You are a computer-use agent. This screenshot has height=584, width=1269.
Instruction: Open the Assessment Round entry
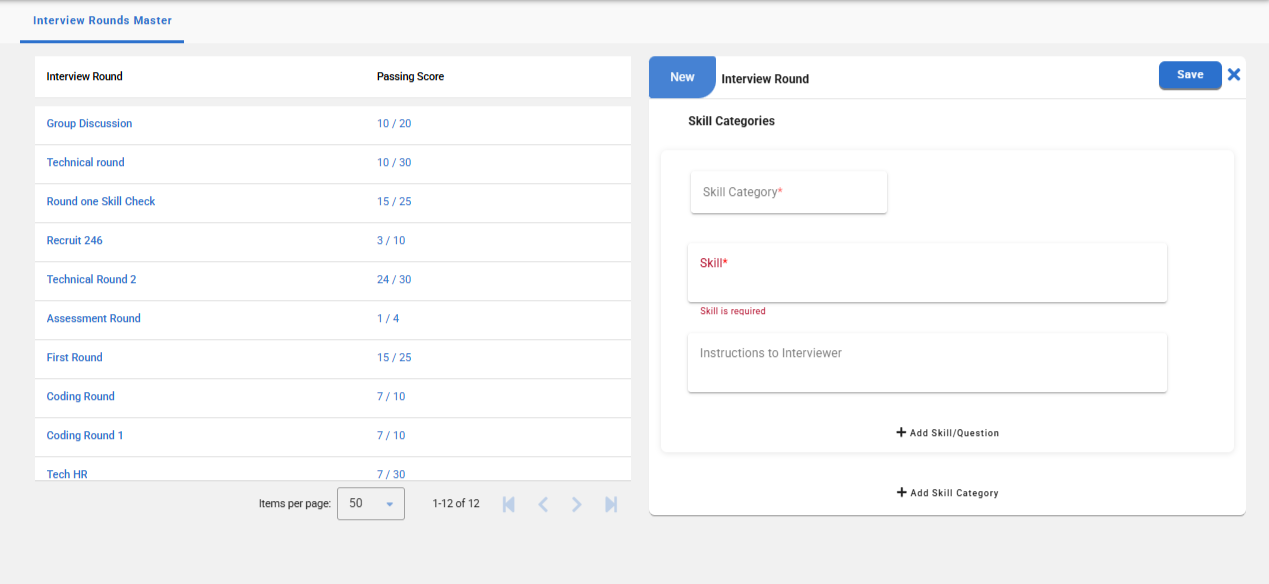point(93,319)
